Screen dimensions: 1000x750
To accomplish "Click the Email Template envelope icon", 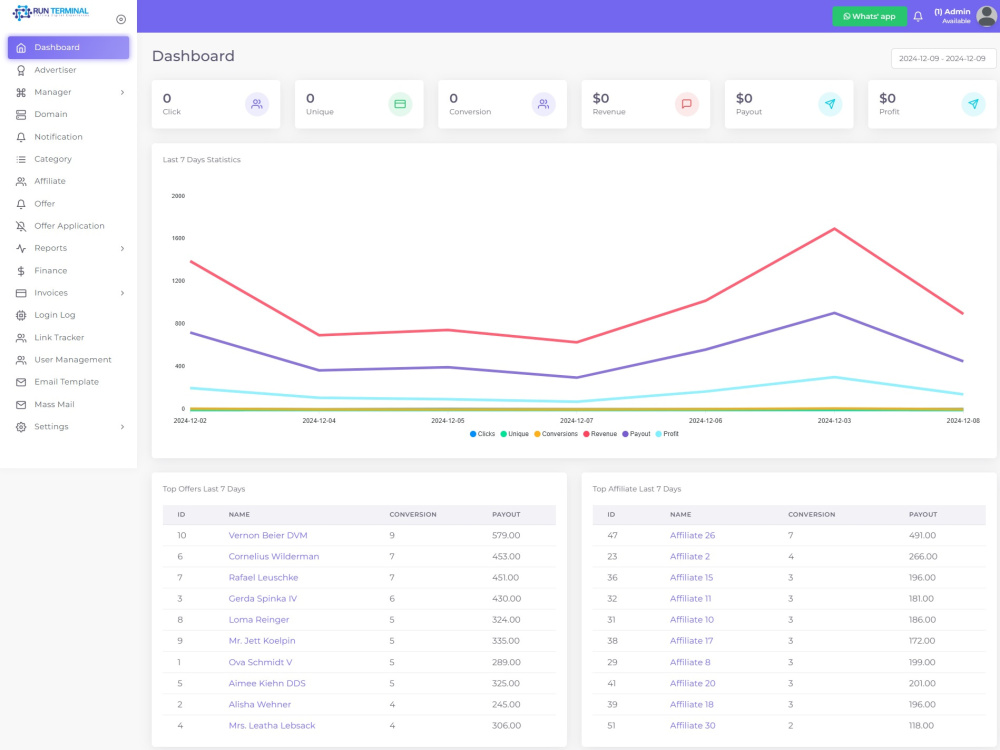I will click(x=21, y=383).
